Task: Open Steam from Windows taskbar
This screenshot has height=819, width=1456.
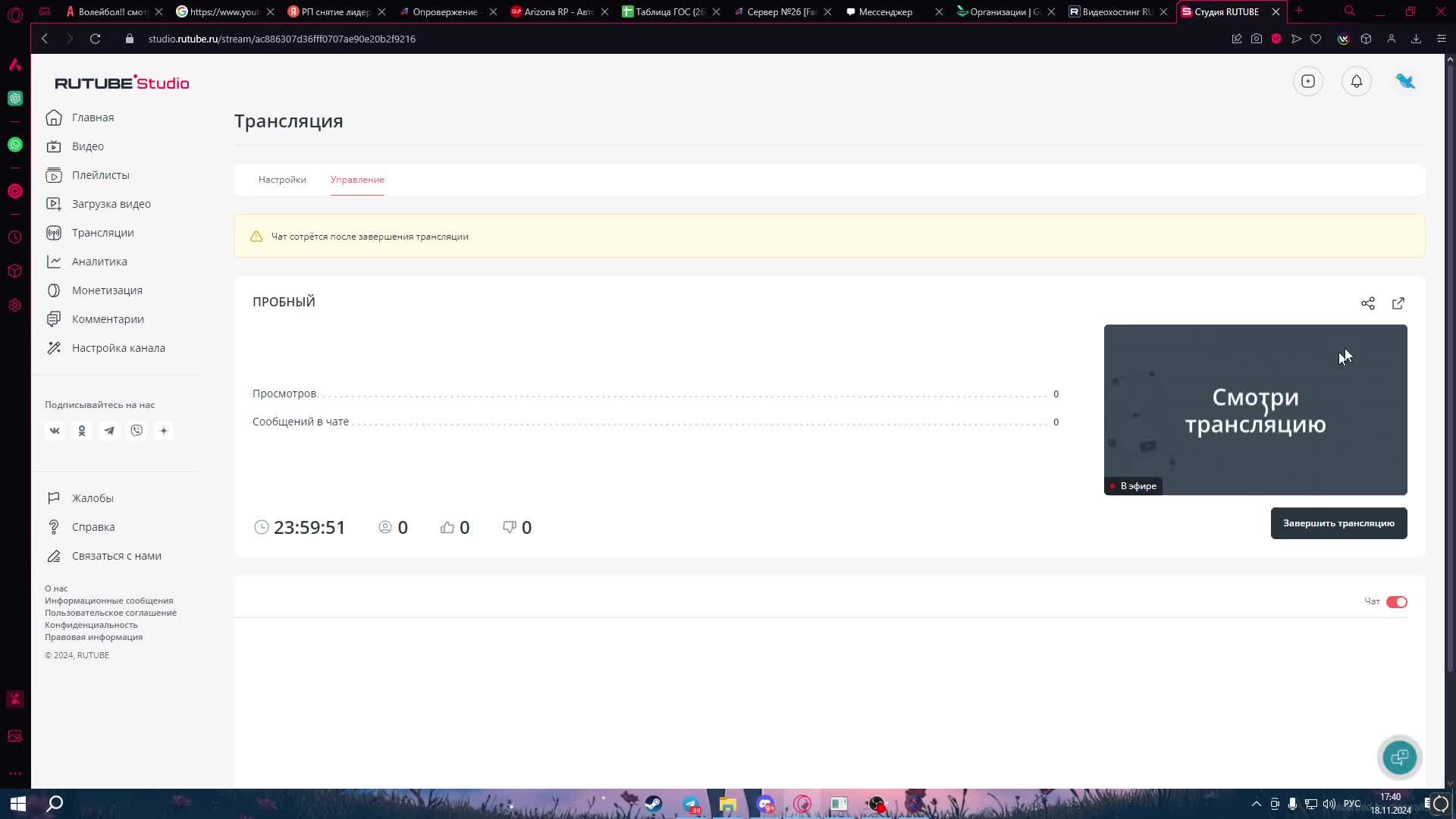Action: tap(654, 804)
